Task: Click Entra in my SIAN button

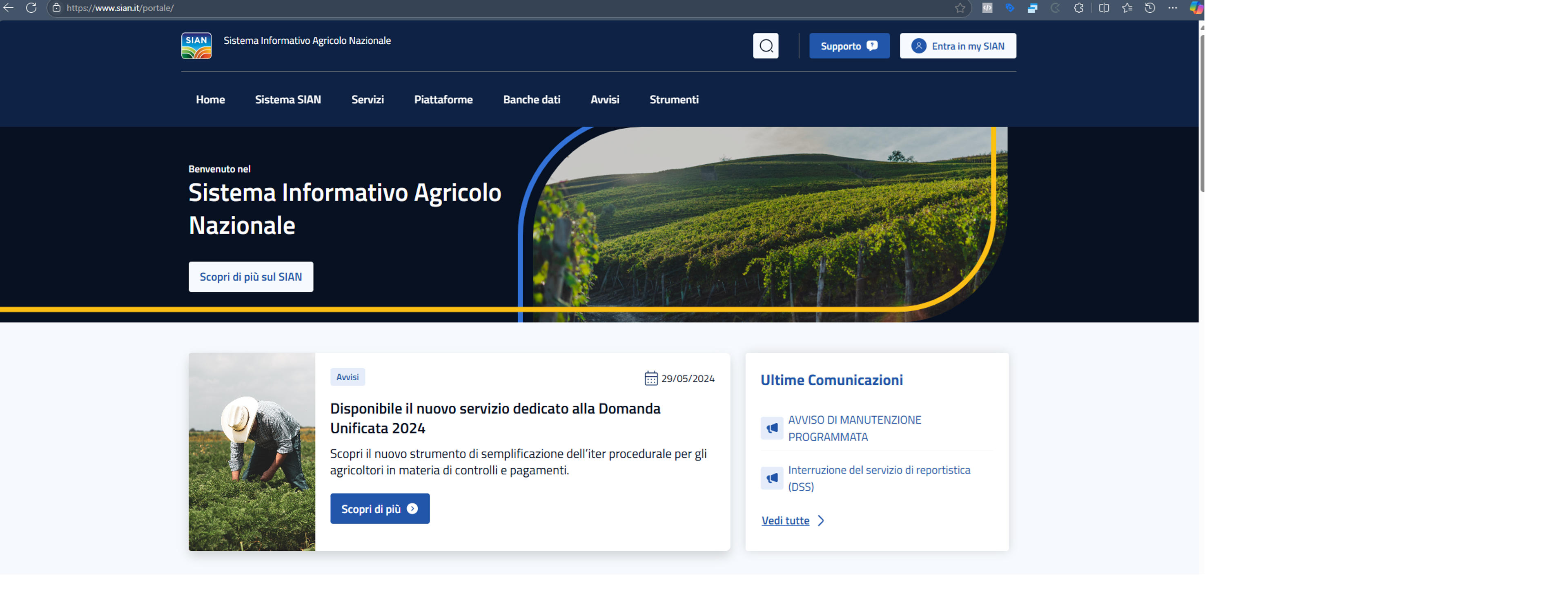Action: [x=958, y=46]
